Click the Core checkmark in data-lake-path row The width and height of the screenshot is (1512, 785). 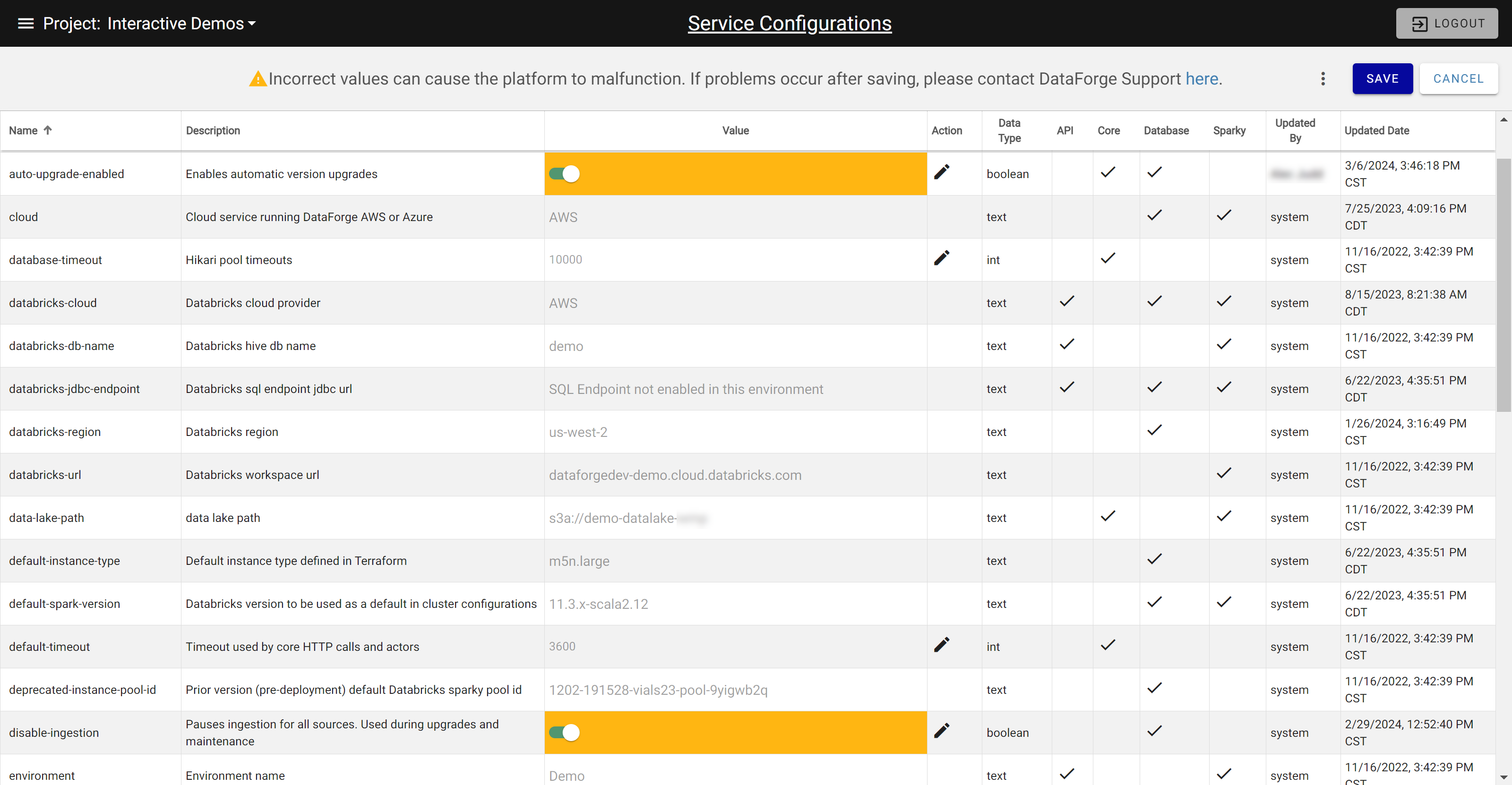tap(1108, 516)
